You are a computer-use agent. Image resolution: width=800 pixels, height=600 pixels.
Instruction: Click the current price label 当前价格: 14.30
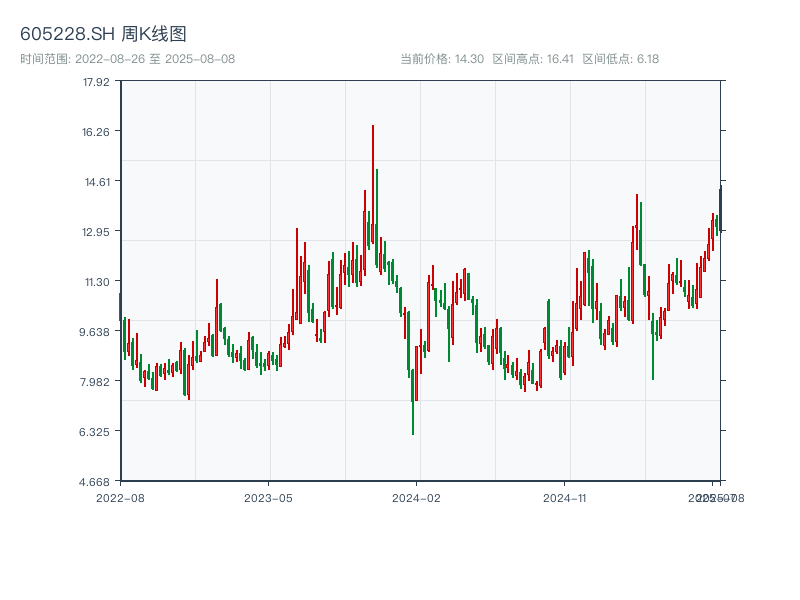tap(442, 59)
